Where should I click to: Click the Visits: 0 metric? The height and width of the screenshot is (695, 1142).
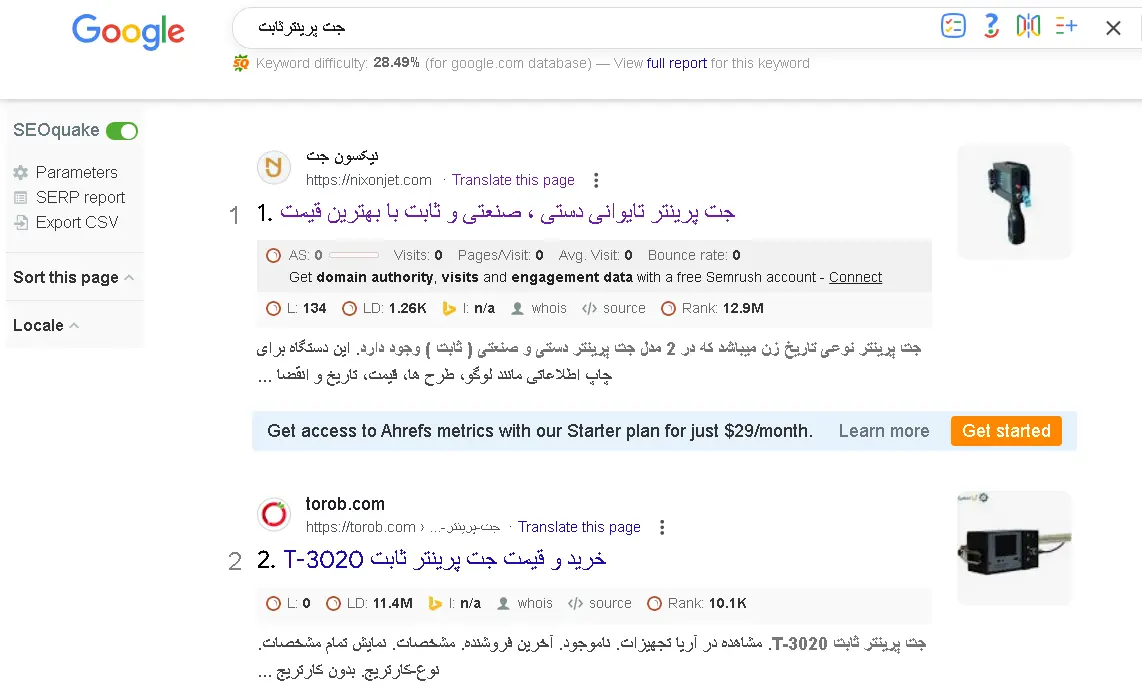(x=418, y=256)
